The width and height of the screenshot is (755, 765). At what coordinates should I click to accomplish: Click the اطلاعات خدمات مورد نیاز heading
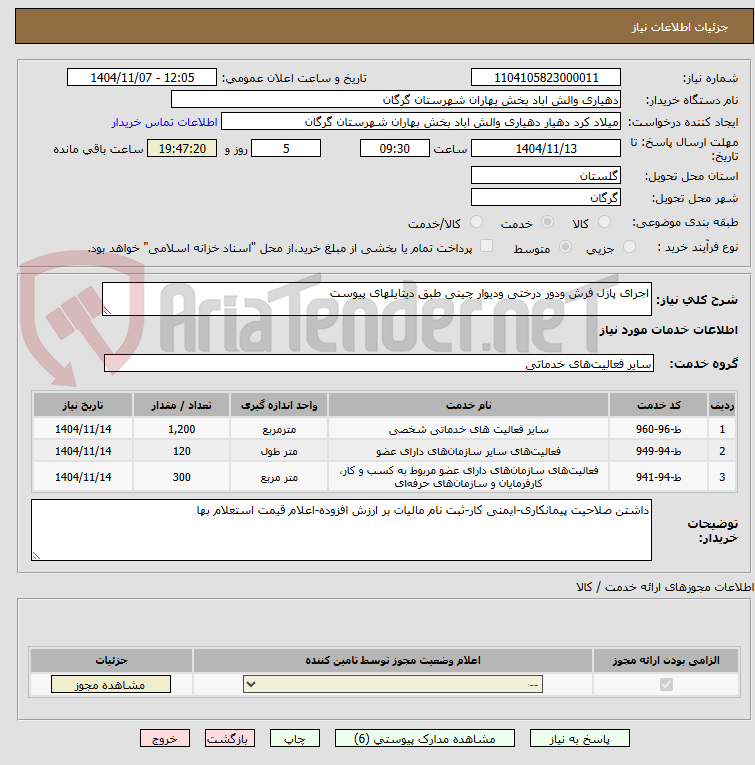pyautogui.click(x=668, y=330)
